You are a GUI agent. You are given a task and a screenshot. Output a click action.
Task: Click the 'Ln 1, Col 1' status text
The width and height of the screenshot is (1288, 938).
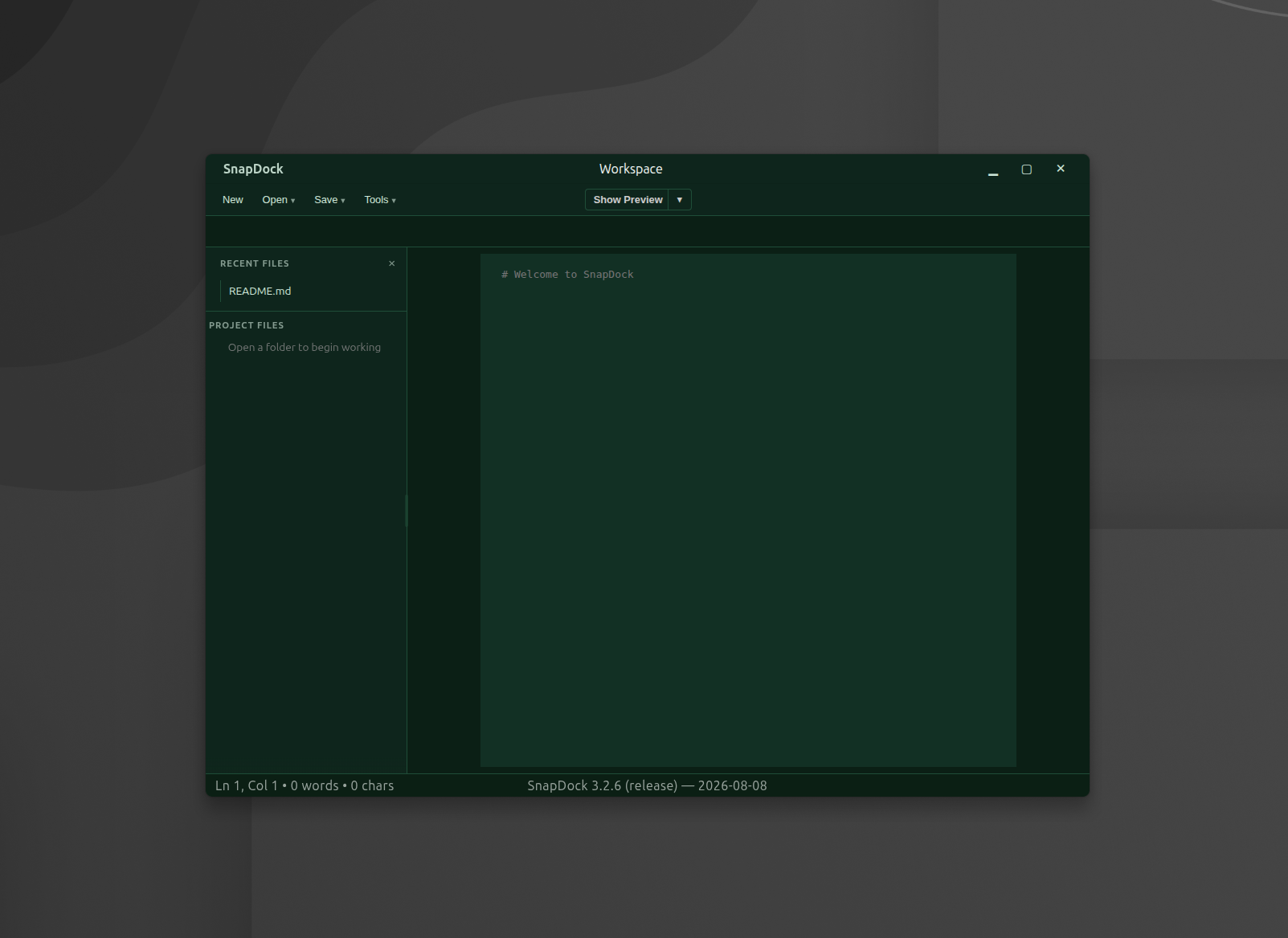[x=246, y=785]
